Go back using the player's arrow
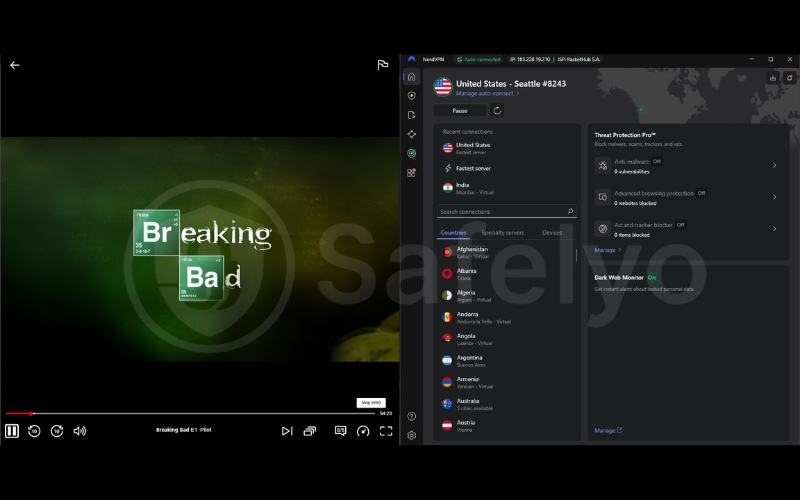This screenshot has width=800, height=500. [15, 65]
